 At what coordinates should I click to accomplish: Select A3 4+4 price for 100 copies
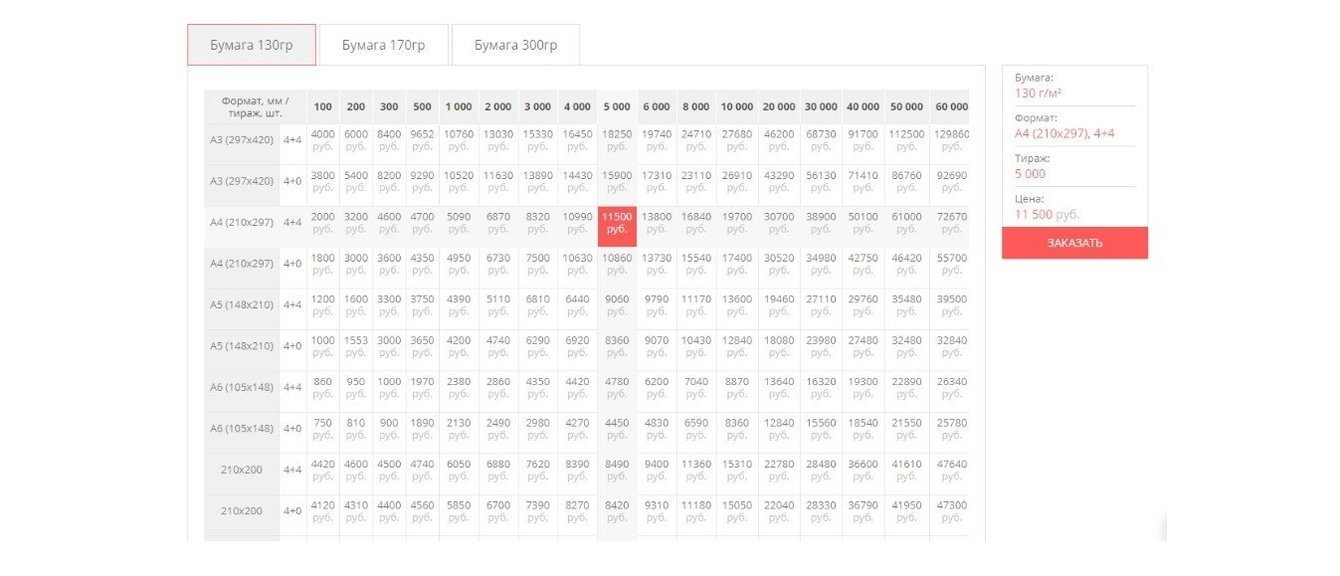[323, 140]
